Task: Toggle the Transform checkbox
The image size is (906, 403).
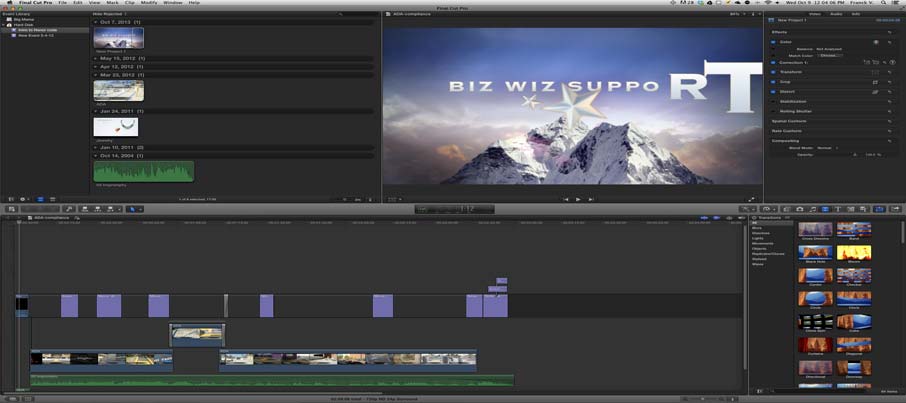Action: pos(773,72)
